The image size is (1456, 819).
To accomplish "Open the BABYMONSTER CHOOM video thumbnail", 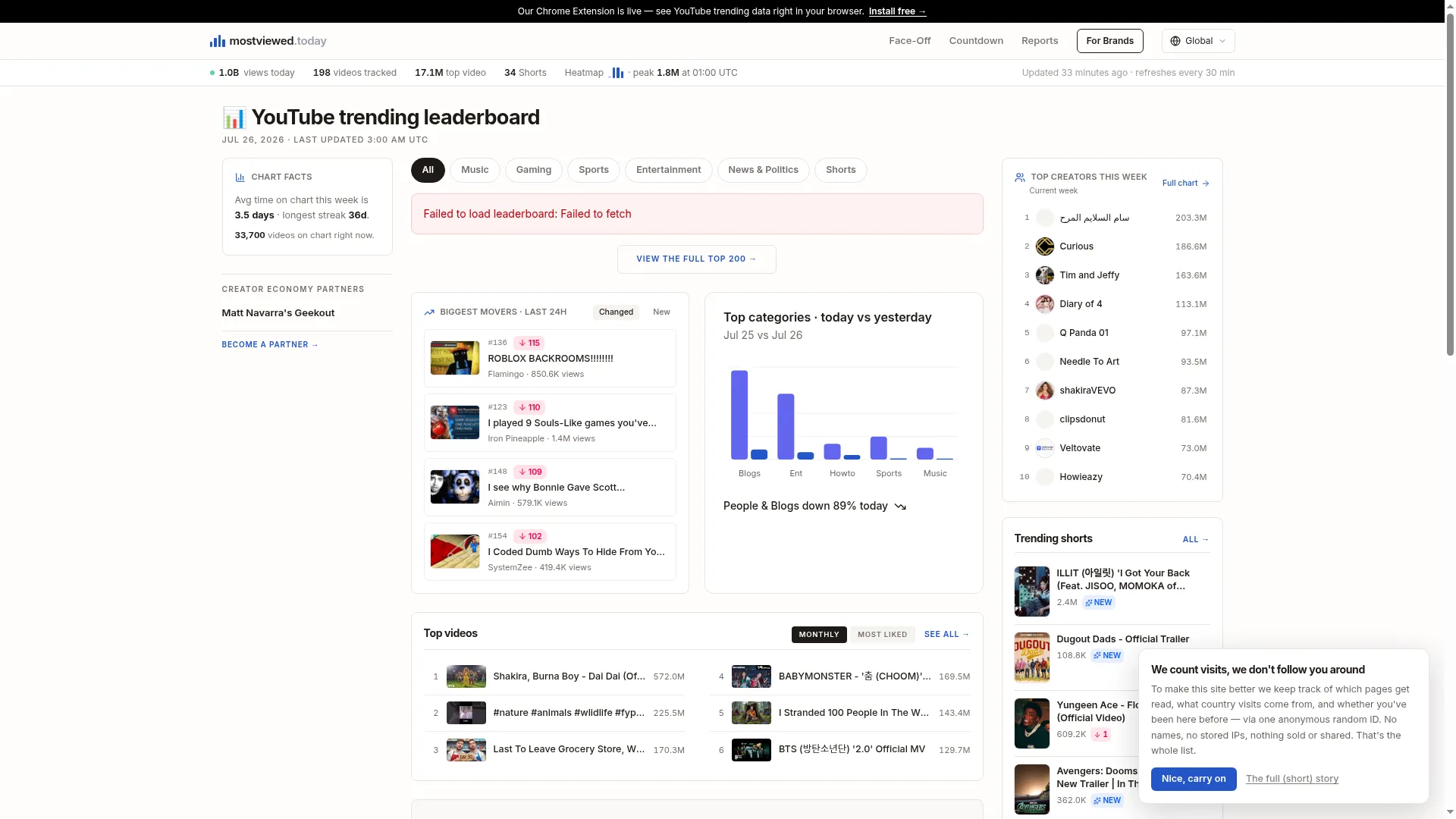I will point(752,676).
